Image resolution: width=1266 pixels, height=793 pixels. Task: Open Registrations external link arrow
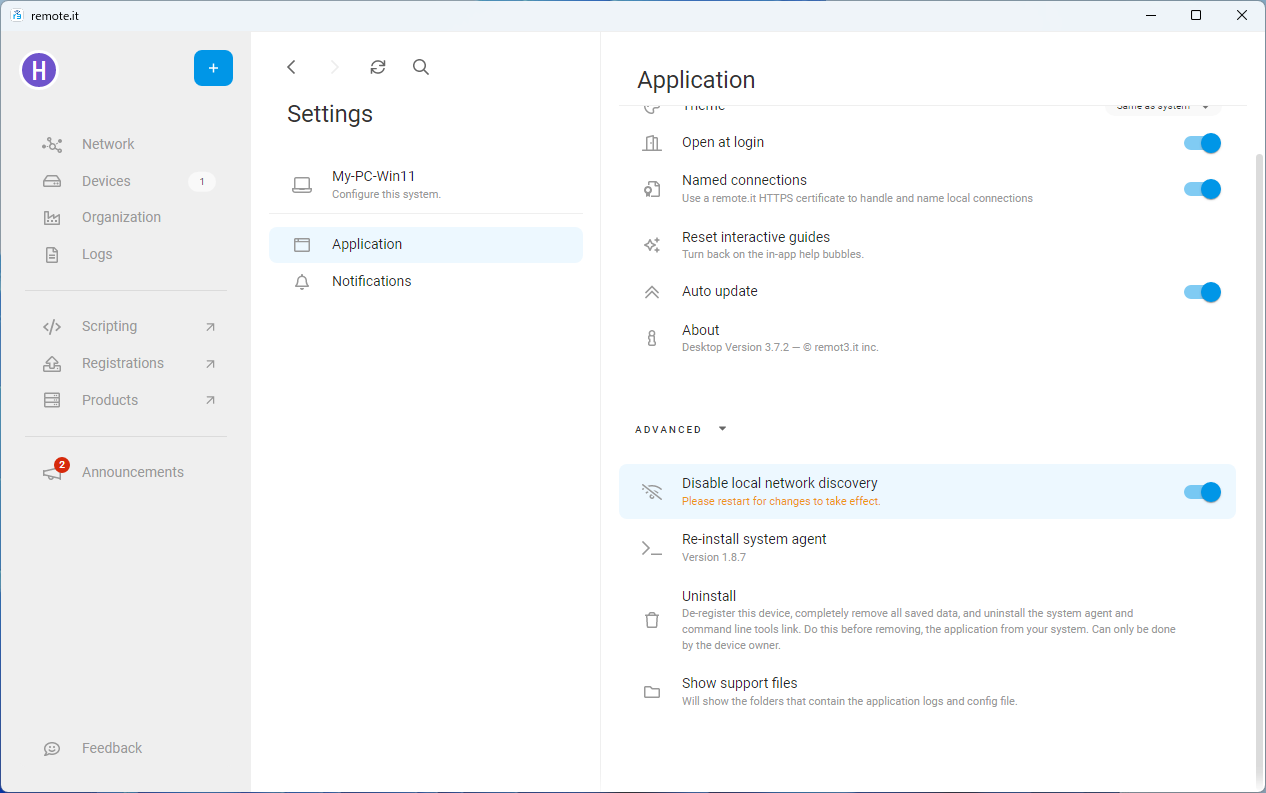tap(210, 364)
